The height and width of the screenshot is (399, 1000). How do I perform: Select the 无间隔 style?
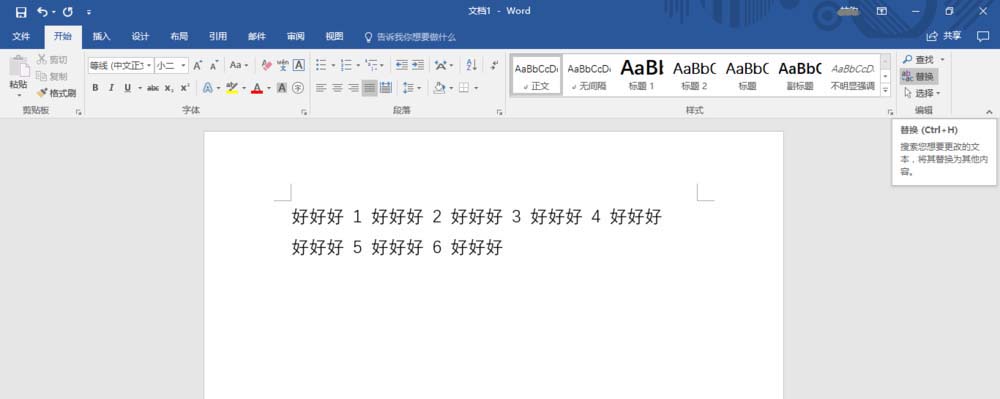pyautogui.click(x=589, y=75)
